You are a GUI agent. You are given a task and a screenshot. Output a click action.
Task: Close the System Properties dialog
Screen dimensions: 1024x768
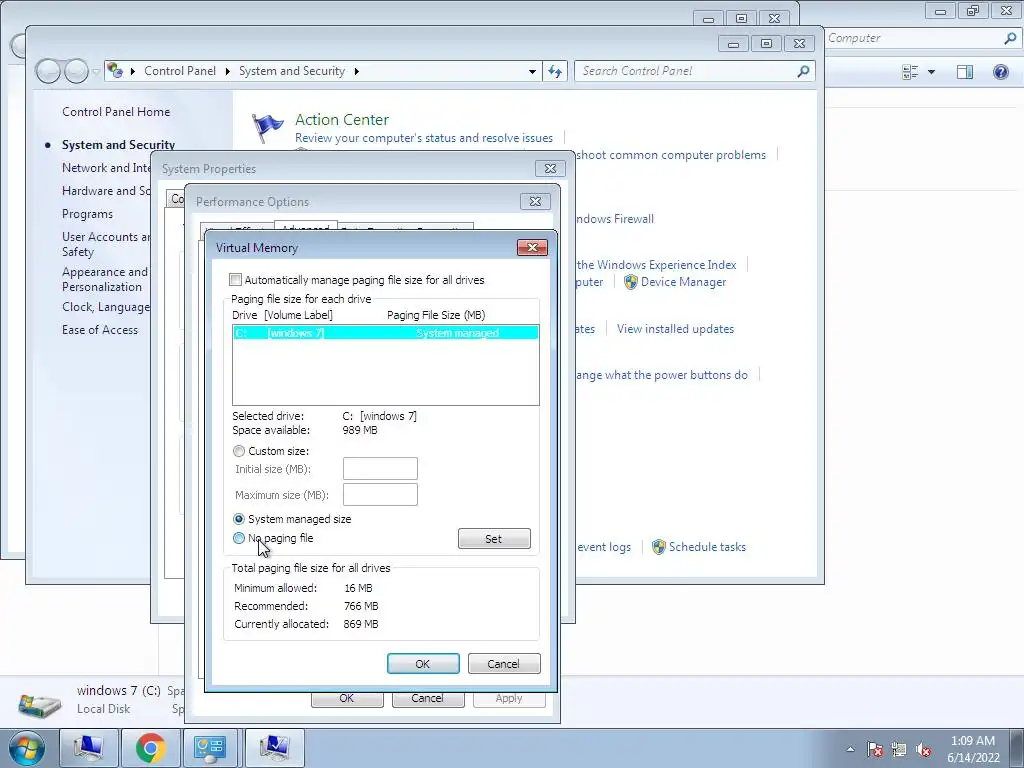tap(551, 168)
